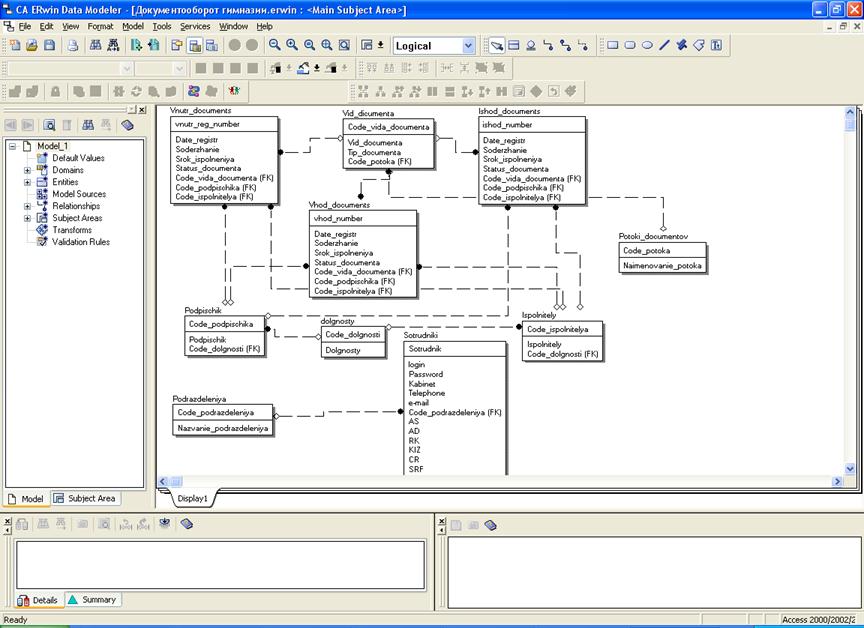Select the Display1 diagram tab
The width and height of the screenshot is (864, 628).
click(x=192, y=498)
